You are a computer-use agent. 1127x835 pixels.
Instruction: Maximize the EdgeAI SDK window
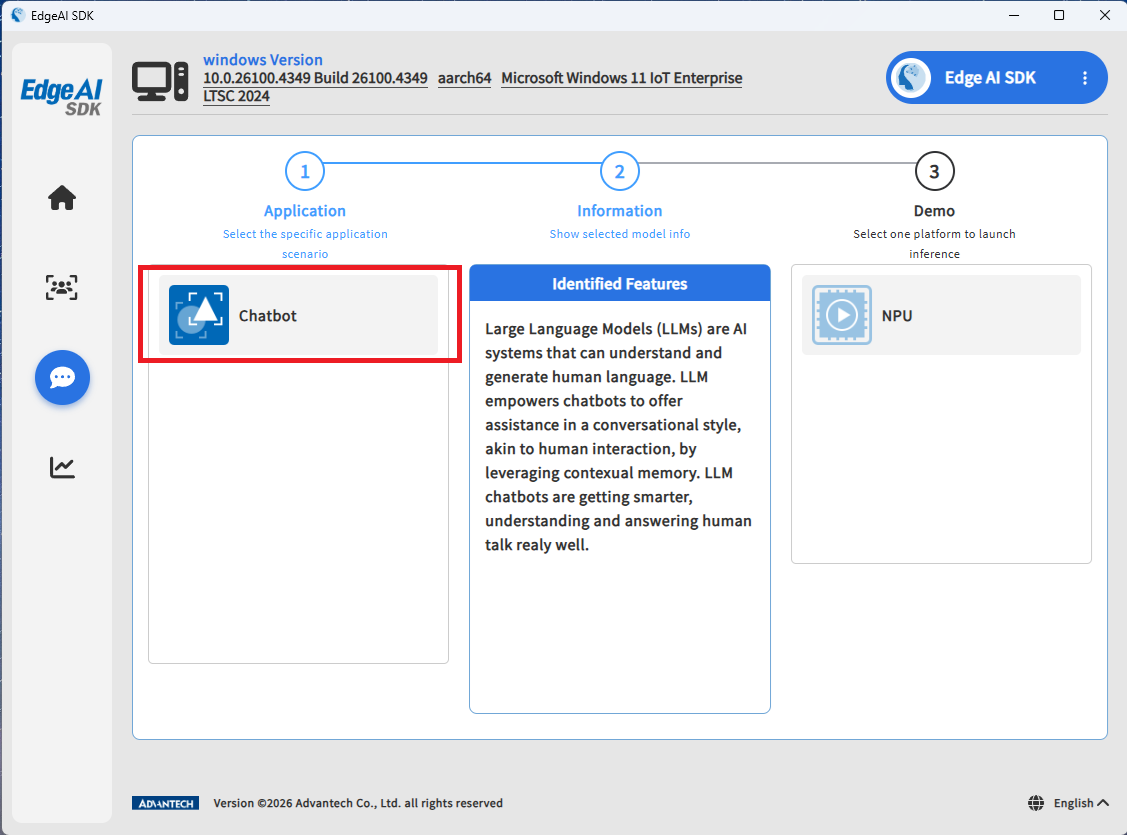tap(1059, 15)
